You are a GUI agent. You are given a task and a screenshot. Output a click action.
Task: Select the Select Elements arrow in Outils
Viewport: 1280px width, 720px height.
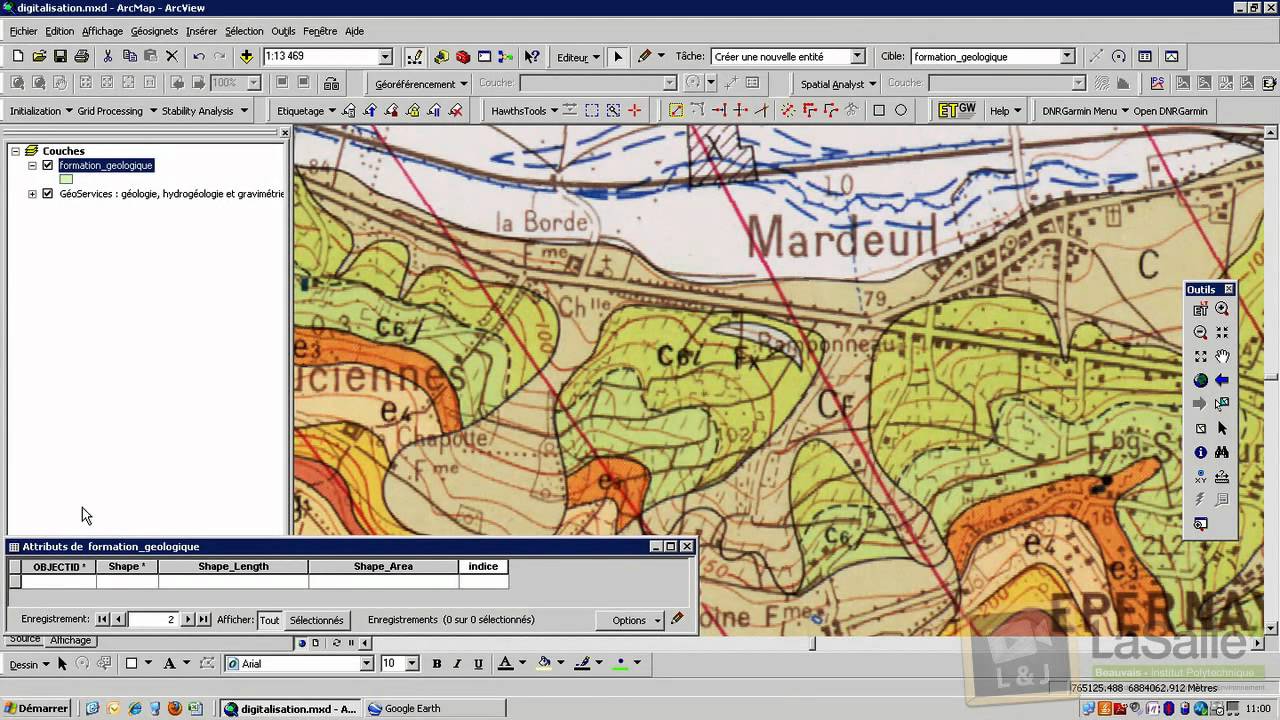[1222, 428]
